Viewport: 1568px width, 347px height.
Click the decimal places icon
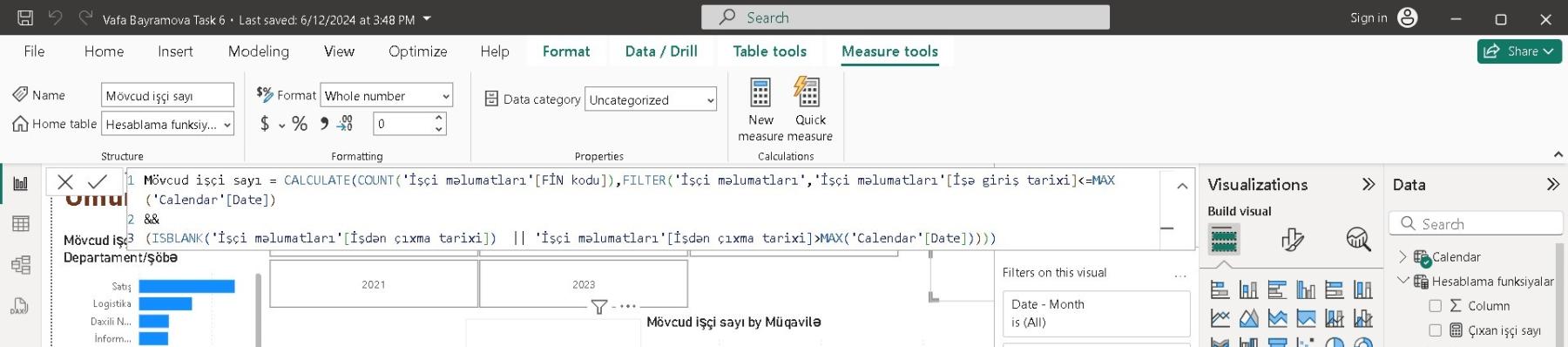coord(346,124)
